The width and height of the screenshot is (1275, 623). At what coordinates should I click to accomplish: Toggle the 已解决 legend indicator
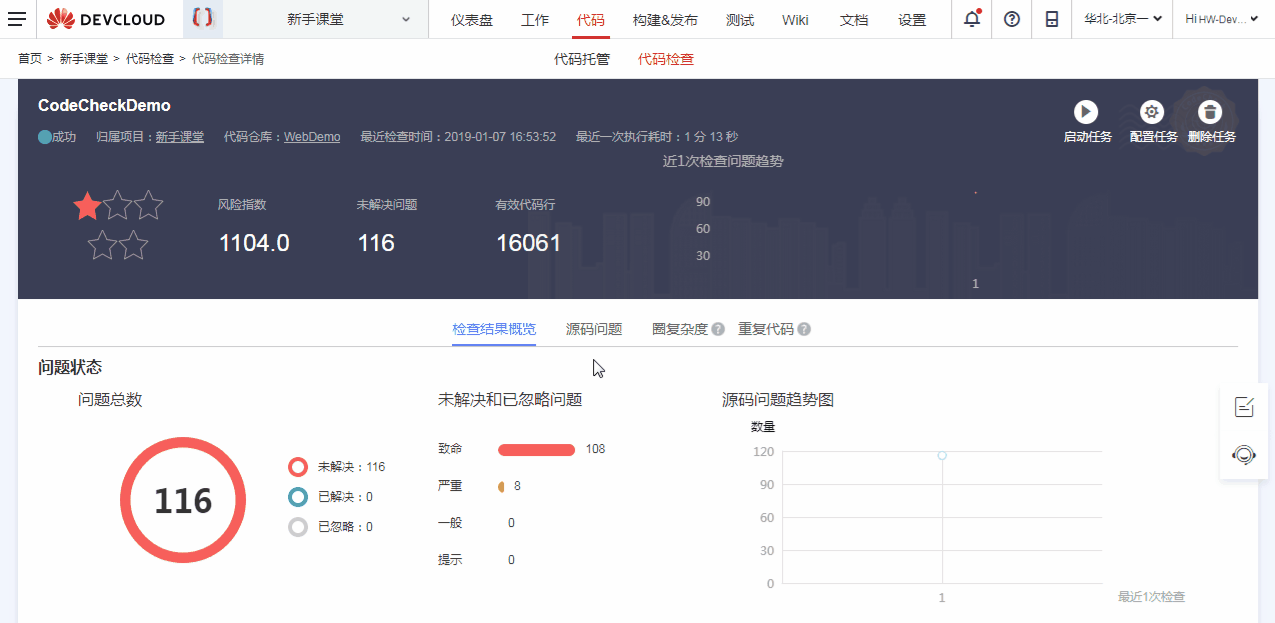coord(297,496)
